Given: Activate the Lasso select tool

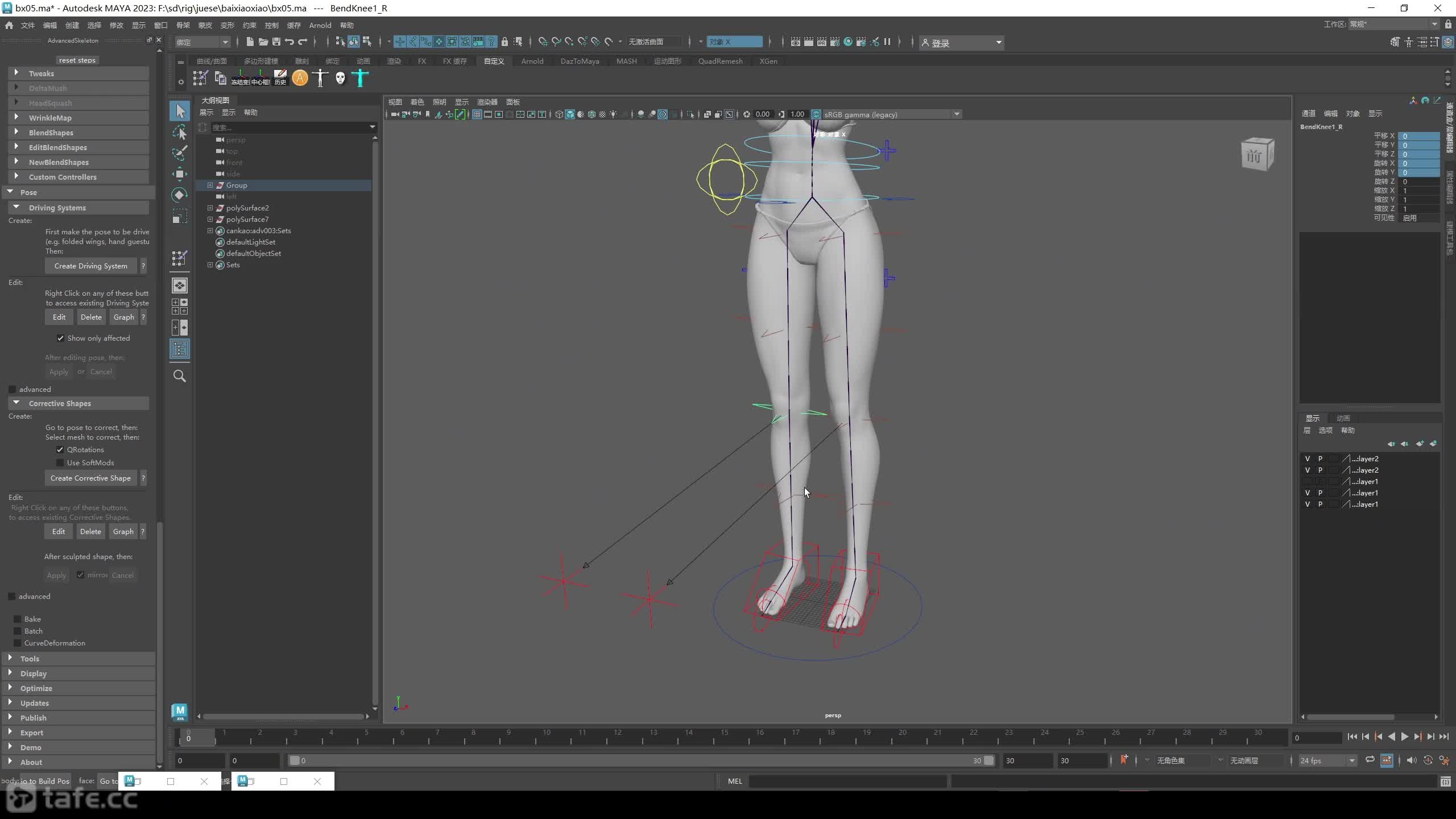Looking at the screenshot, I should pos(180,133).
